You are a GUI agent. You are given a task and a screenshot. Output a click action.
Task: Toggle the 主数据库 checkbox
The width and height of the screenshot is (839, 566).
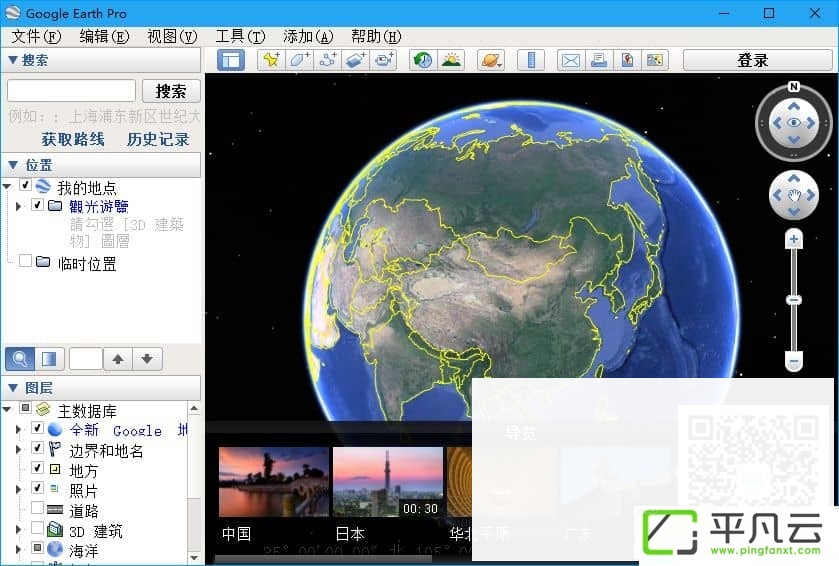25,408
